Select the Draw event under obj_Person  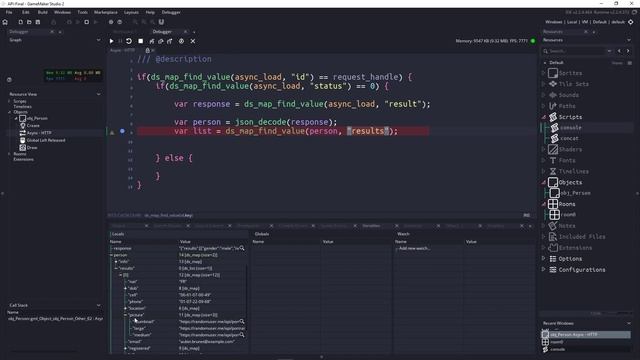(32, 148)
